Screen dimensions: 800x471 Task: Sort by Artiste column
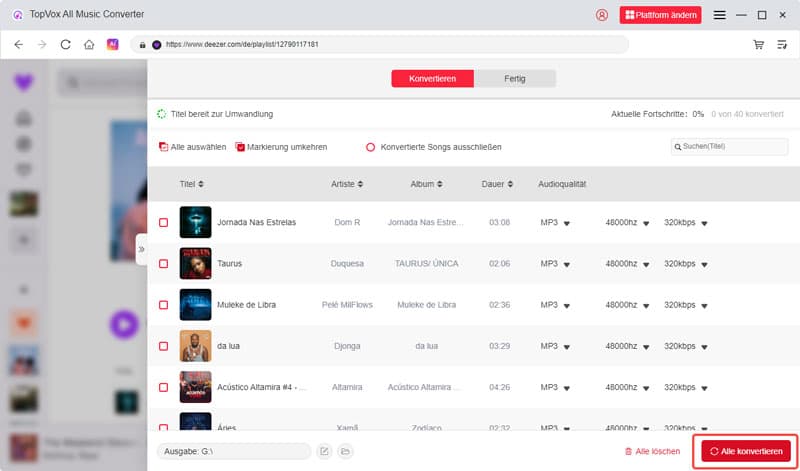347,184
